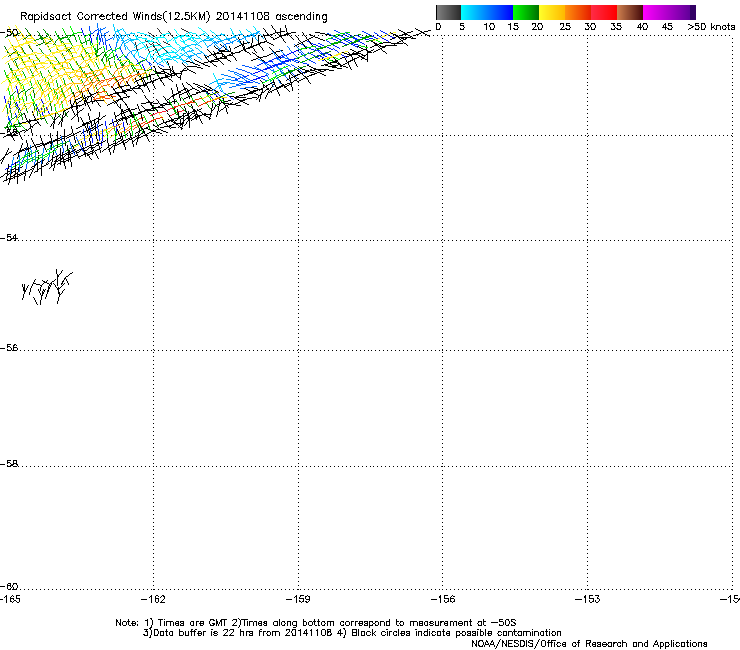Click the 'NOAA/NESDIS/Office of Research and Applications' credit
The height and width of the screenshot is (650, 740).
[x=589, y=644]
